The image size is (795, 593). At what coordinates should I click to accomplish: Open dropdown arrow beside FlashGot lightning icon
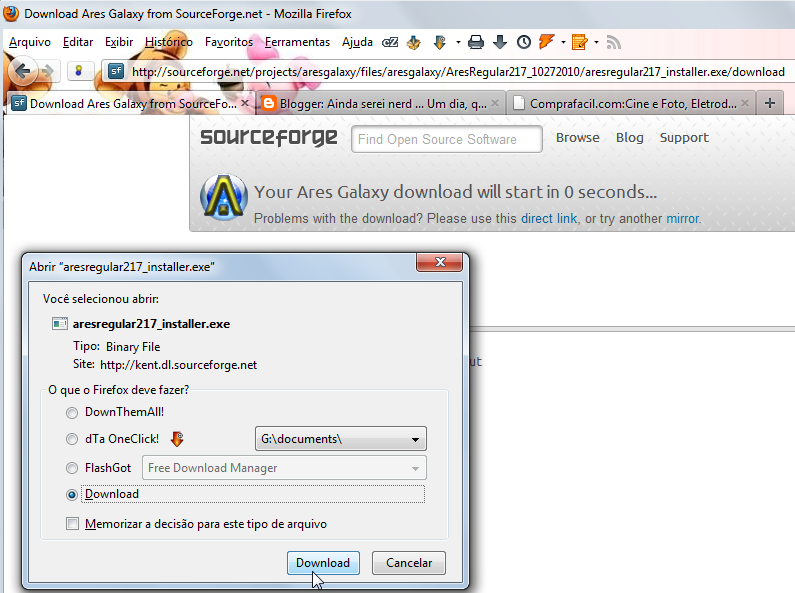(x=563, y=43)
